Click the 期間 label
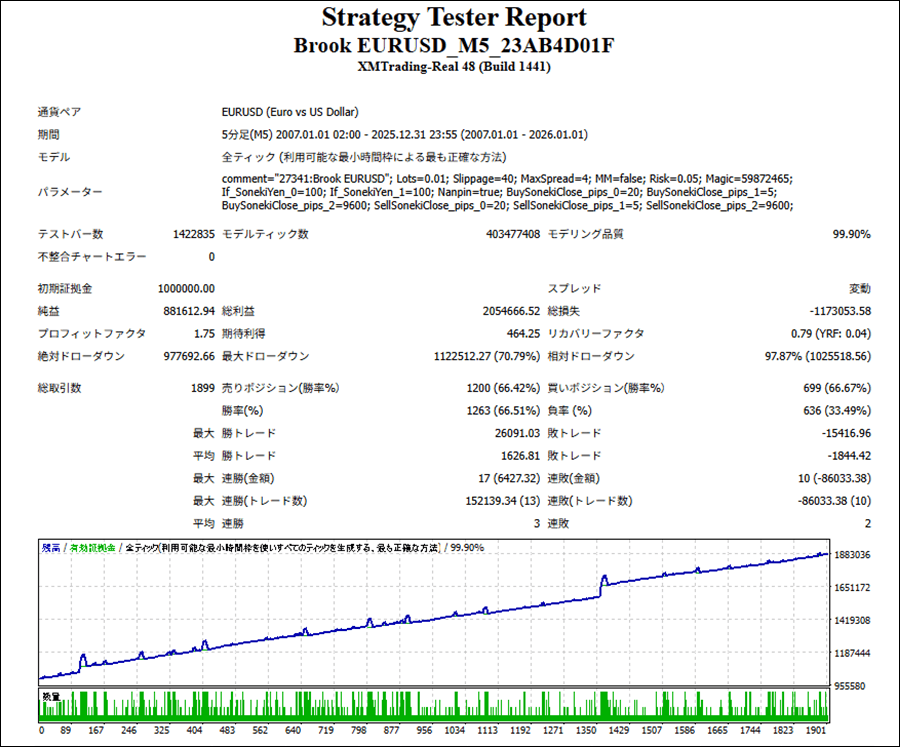900x747 pixels. pos(48,135)
